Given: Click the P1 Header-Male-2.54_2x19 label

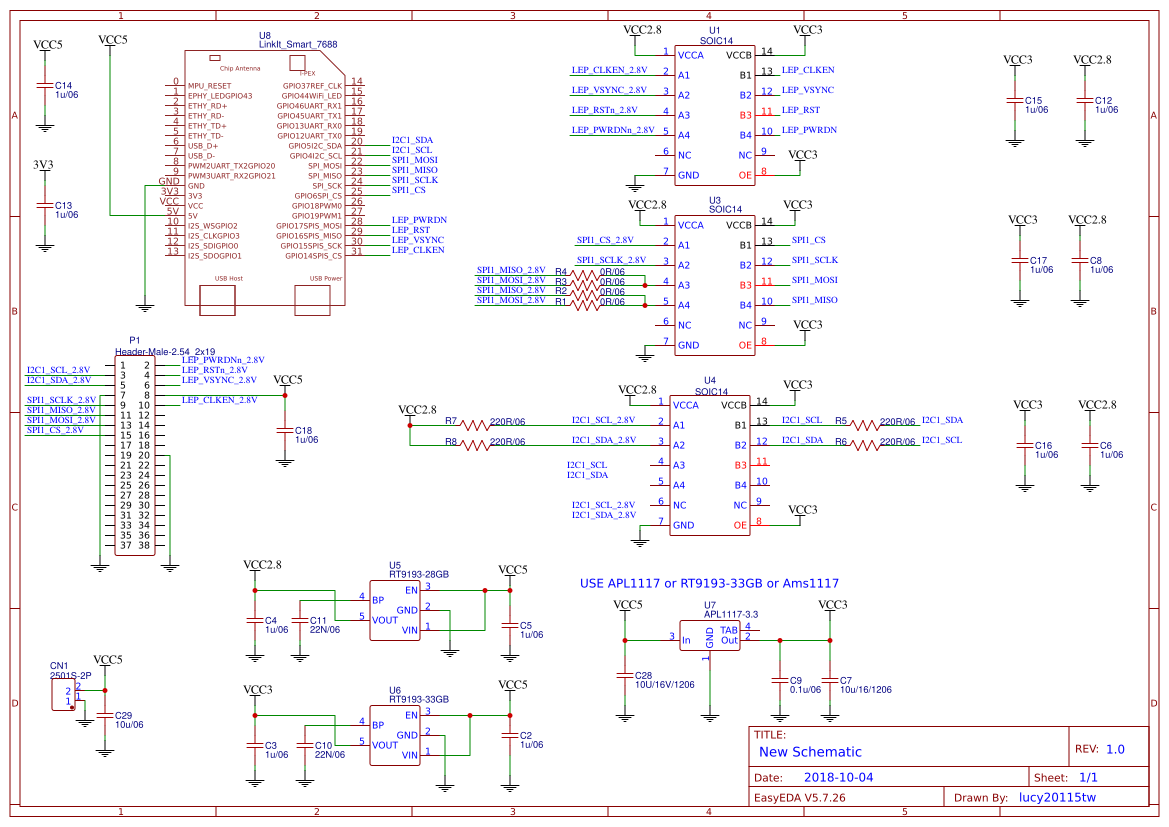Looking at the screenshot, I should [165, 346].
